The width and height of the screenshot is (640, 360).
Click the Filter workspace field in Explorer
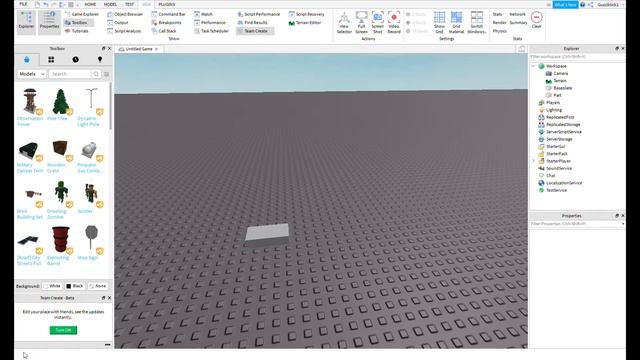(576, 57)
